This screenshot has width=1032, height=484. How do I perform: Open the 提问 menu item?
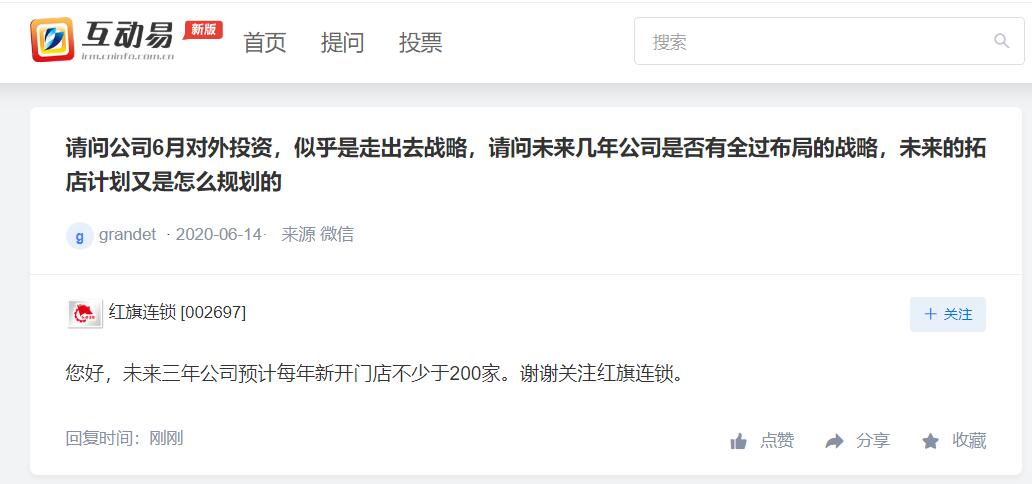(x=342, y=42)
